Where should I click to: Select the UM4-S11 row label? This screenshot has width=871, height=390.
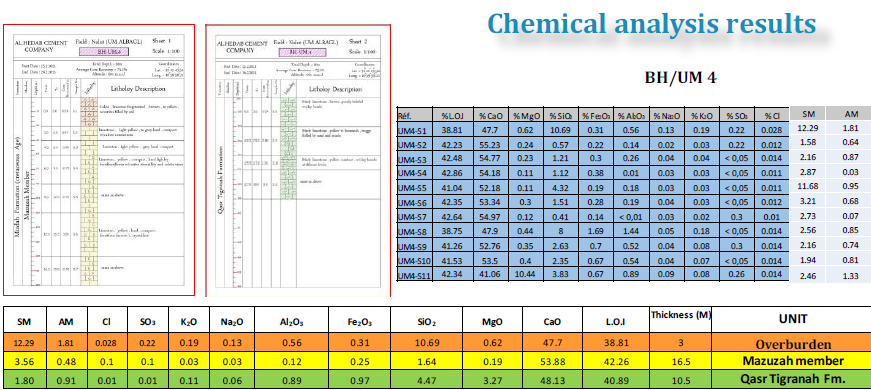point(414,273)
